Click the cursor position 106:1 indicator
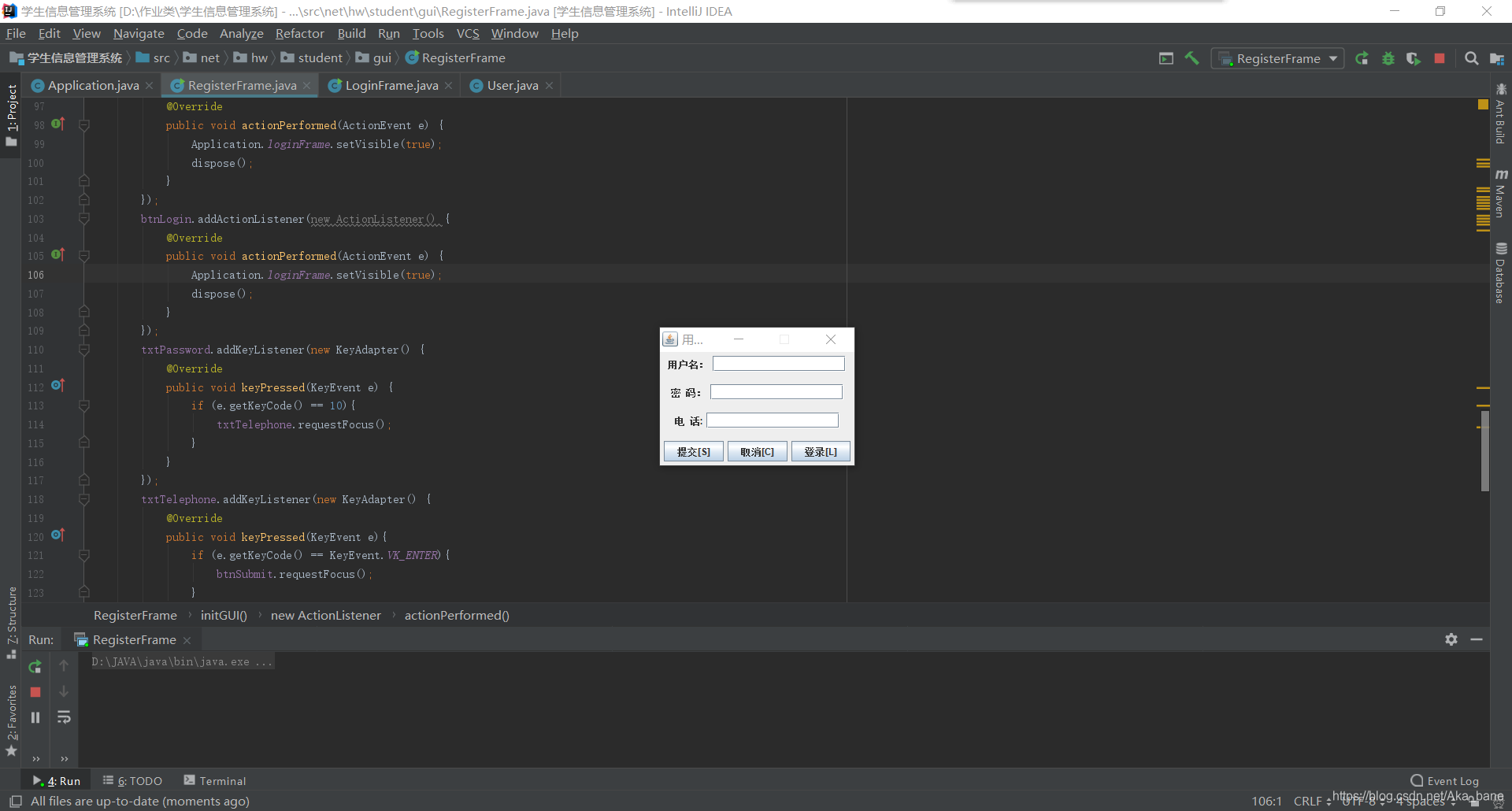This screenshot has width=1512, height=811. [1267, 802]
